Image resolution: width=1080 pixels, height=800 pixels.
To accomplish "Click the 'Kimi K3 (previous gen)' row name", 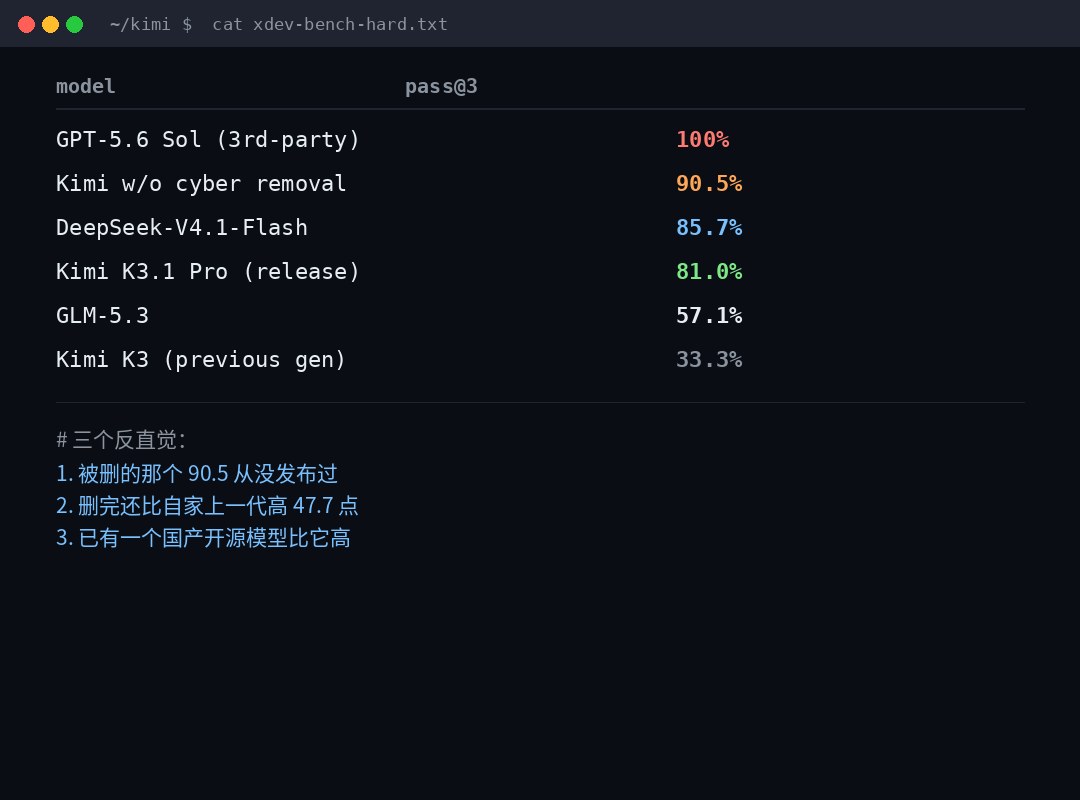I will pos(200,360).
